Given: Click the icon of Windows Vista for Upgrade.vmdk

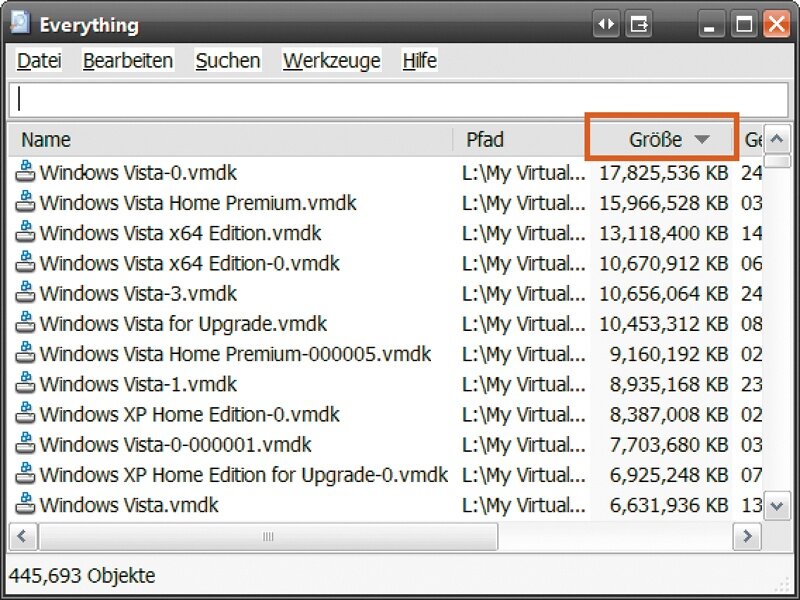Looking at the screenshot, I should [x=25, y=324].
